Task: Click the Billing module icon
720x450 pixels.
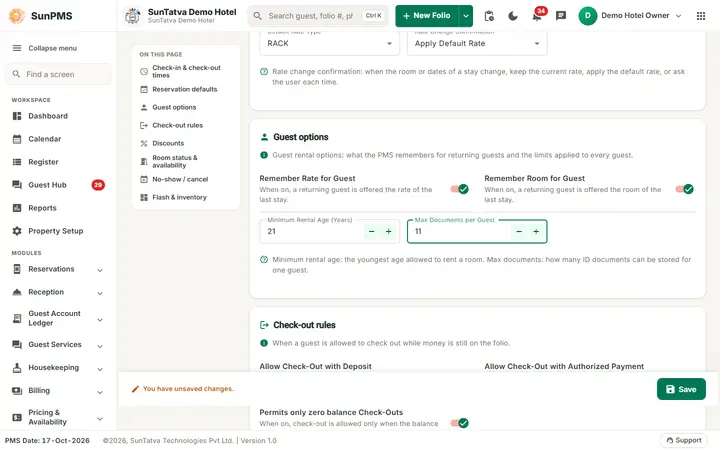Action: (17, 391)
